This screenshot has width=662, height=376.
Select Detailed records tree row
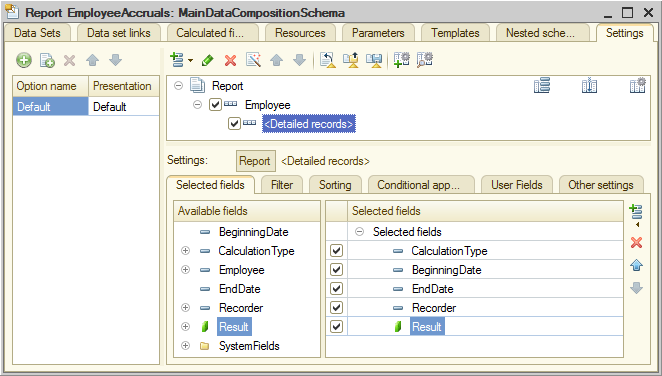tap(309, 124)
